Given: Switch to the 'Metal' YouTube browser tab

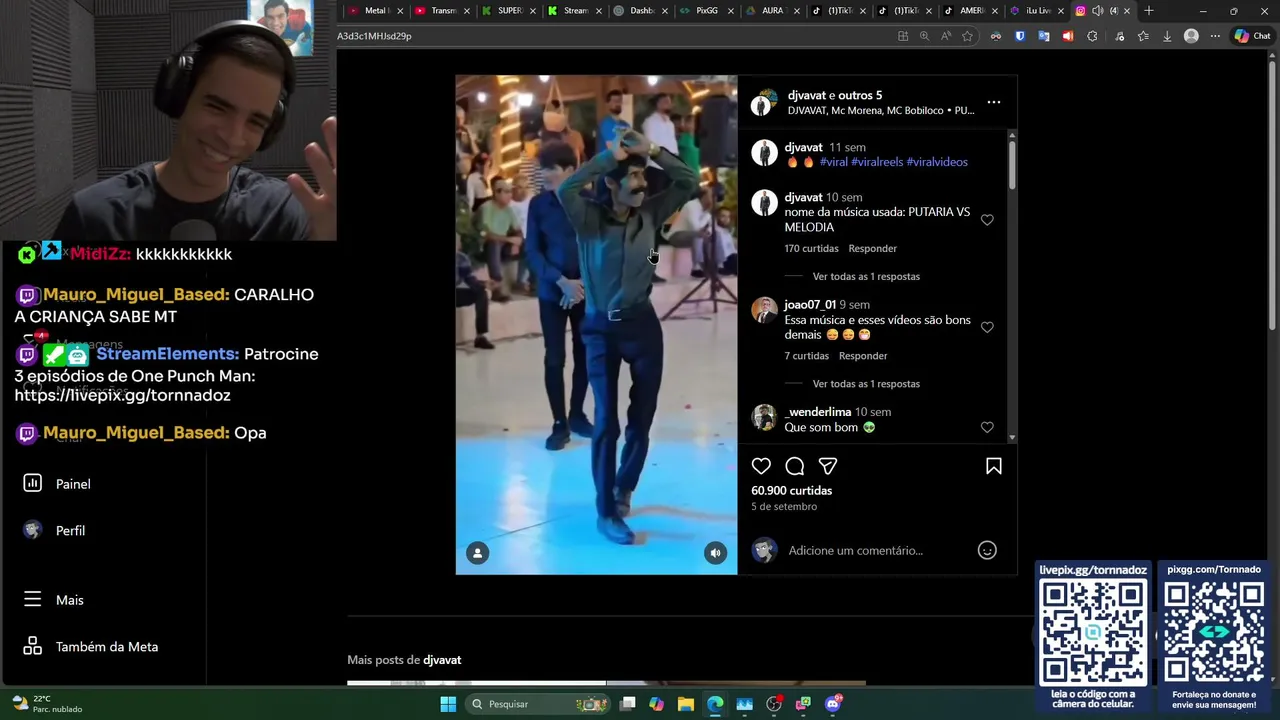Looking at the screenshot, I should coord(376,11).
